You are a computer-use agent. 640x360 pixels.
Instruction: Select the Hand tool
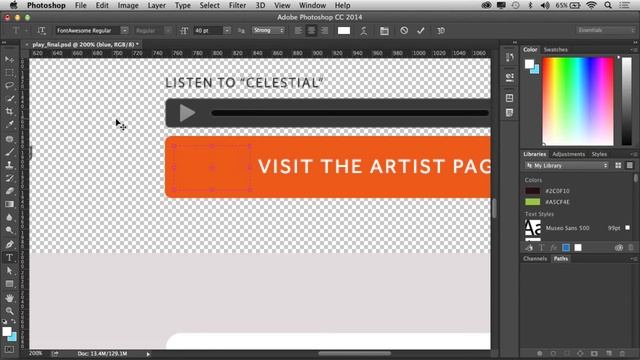(x=9, y=298)
